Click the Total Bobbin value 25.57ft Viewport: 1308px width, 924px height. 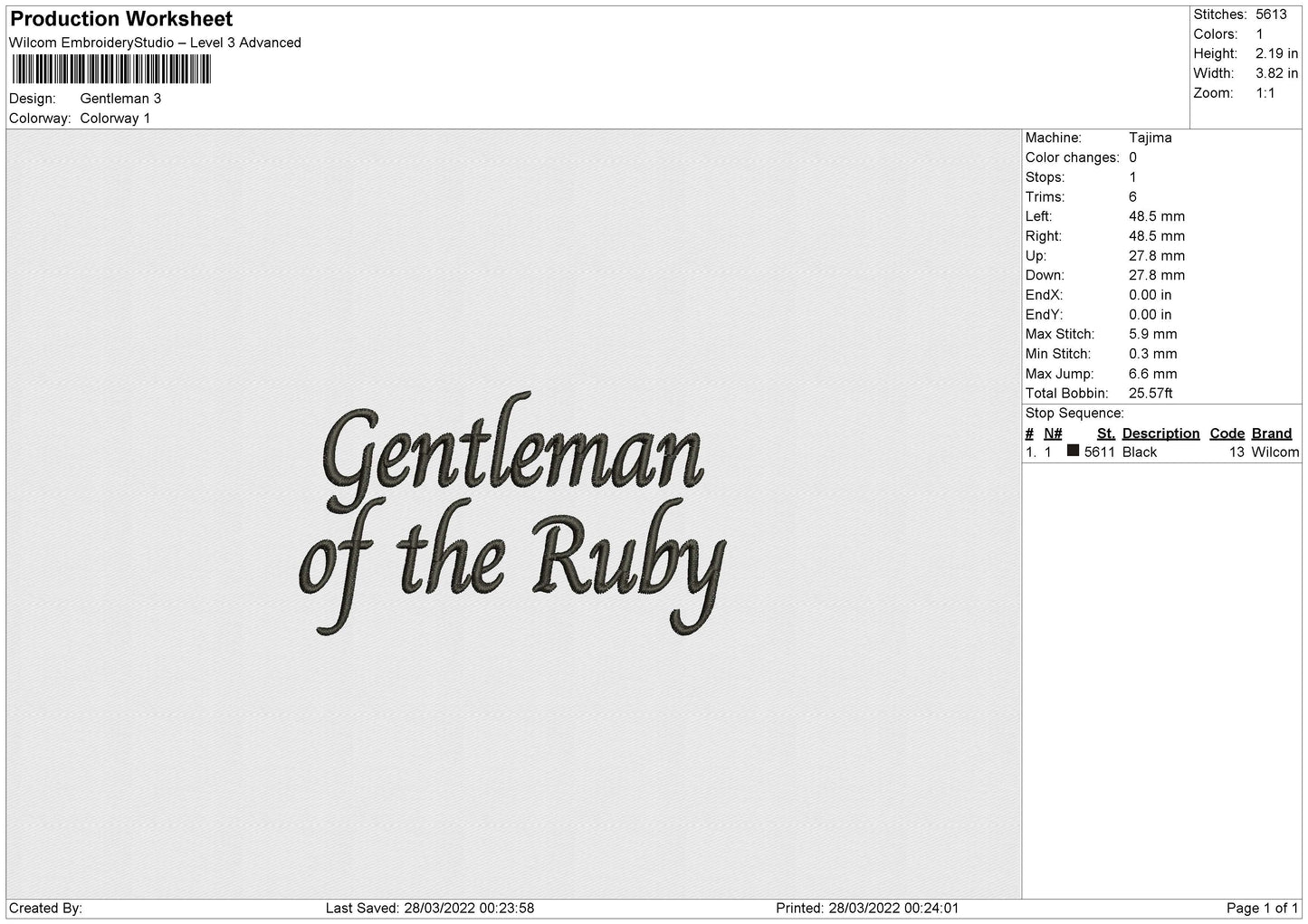tap(1150, 394)
